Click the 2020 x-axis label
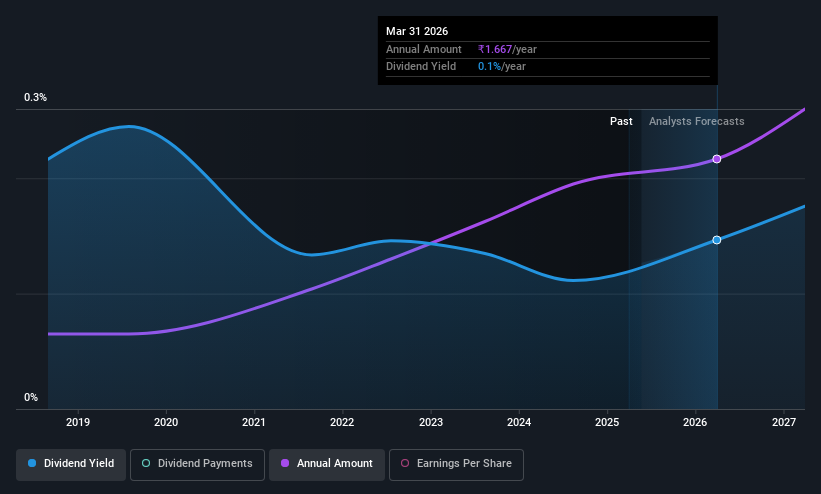The width and height of the screenshot is (821, 494). point(166,422)
